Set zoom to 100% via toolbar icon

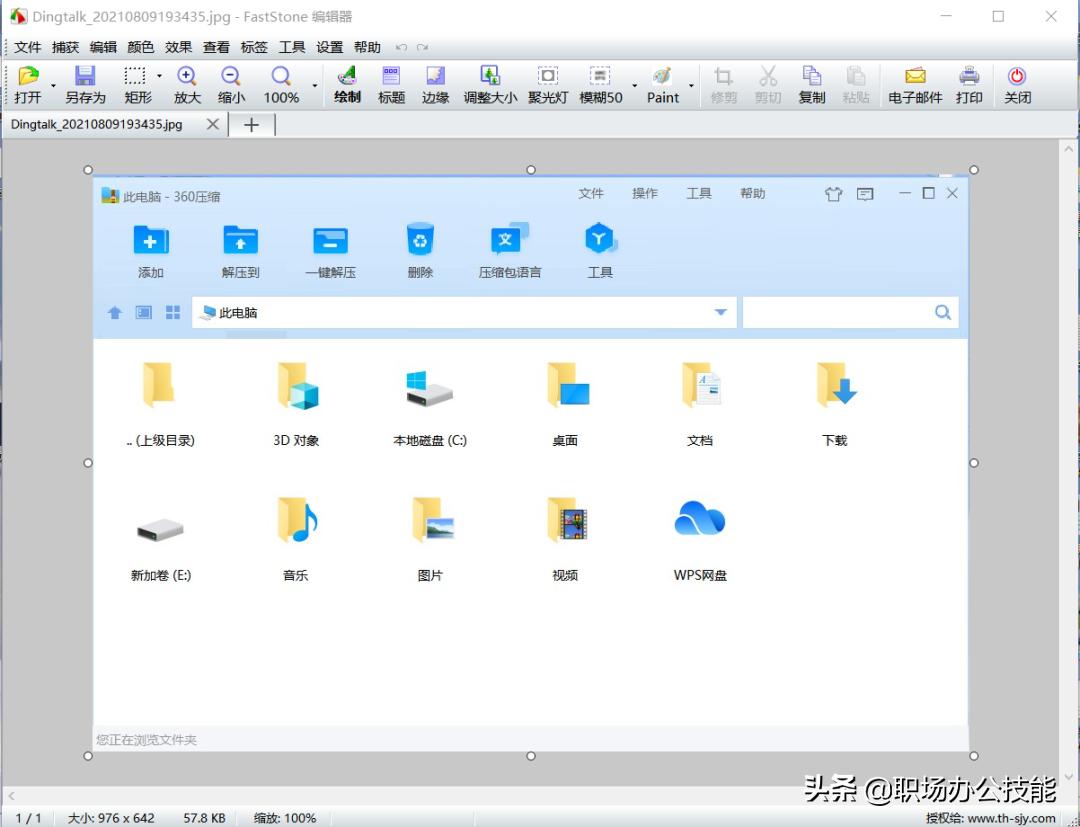[281, 85]
